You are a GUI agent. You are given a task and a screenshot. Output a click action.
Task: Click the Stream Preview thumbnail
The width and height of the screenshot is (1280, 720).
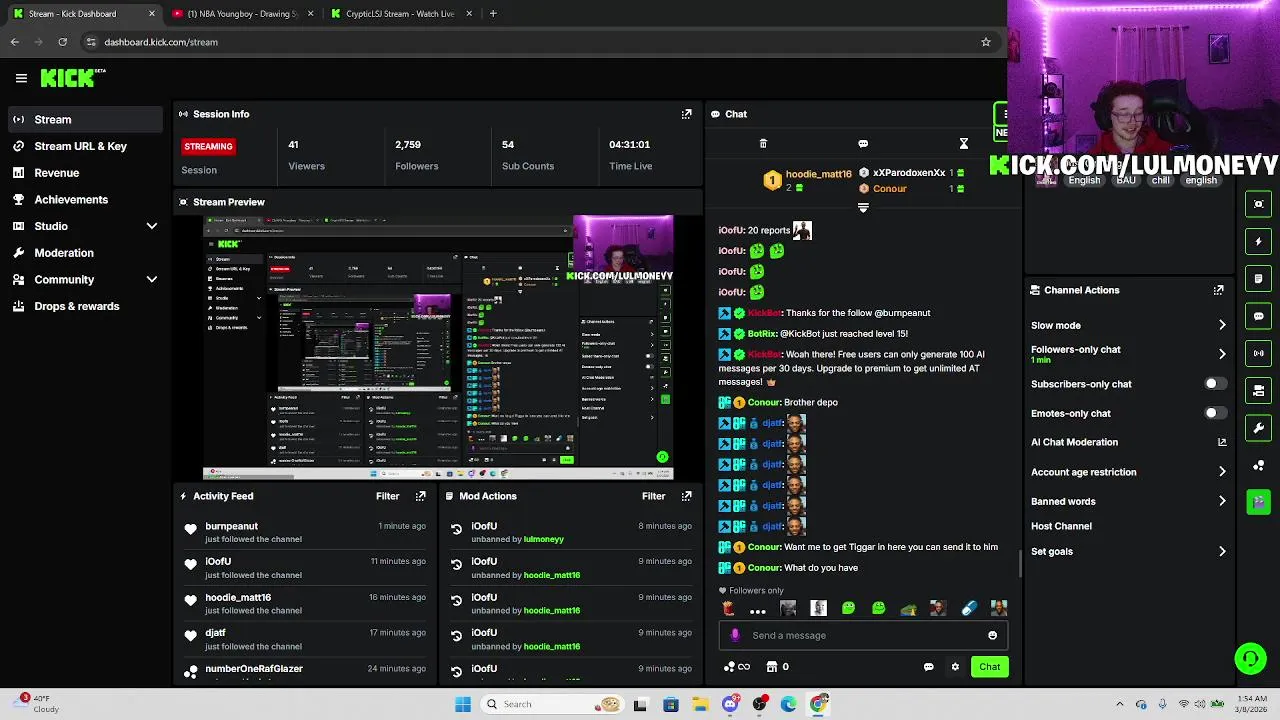tap(438, 348)
